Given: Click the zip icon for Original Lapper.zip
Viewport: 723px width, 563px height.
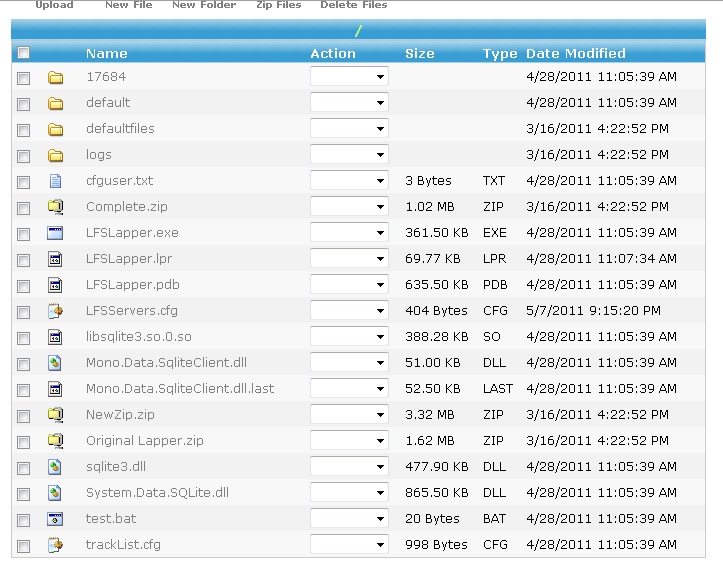Looking at the screenshot, I should coord(55,441).
